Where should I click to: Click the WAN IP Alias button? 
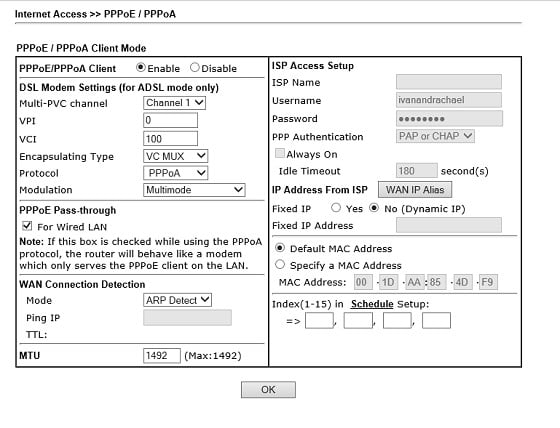click(x=415, y=190)
